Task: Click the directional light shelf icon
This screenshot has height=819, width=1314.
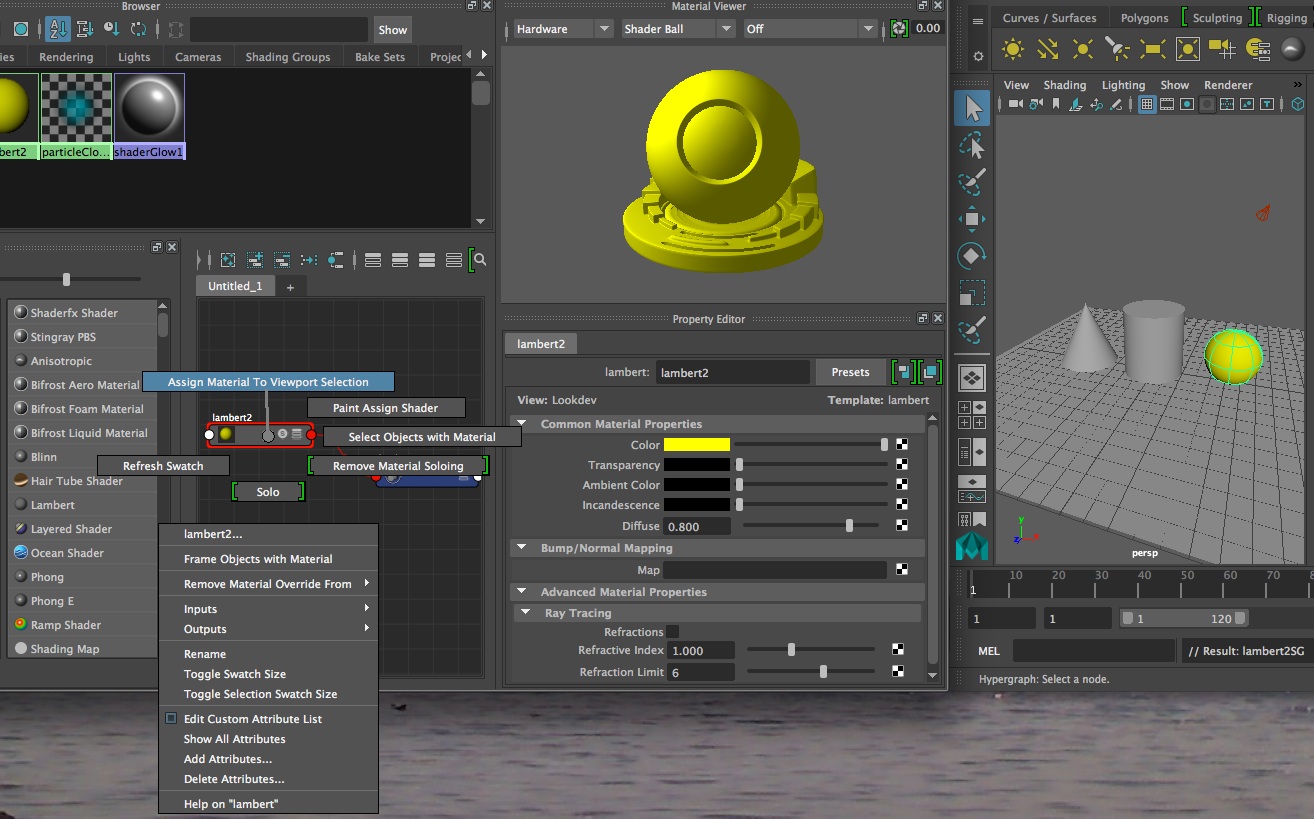Action: click(1047, 49)
